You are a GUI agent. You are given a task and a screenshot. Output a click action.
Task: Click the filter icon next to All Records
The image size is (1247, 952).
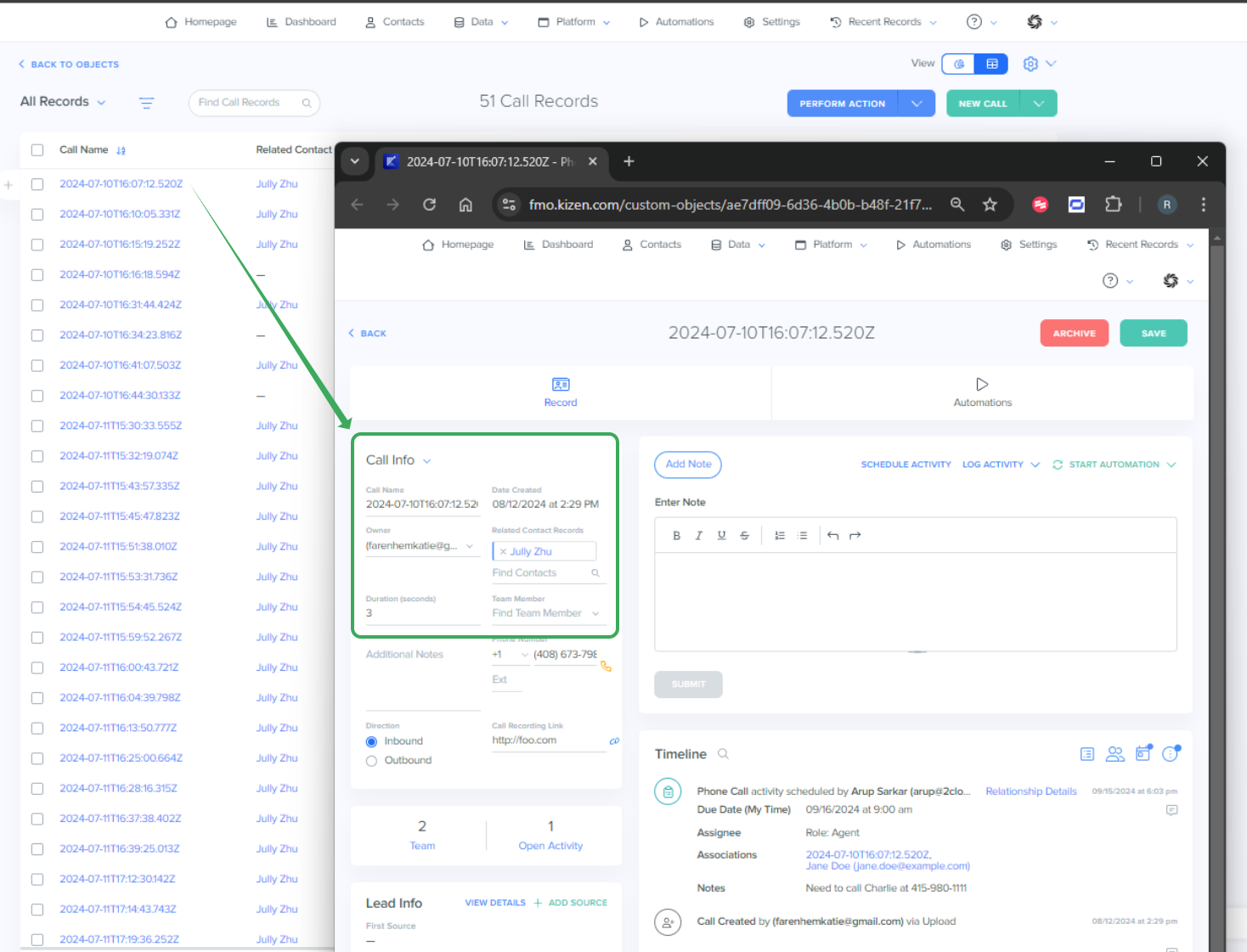click(146, 103)
